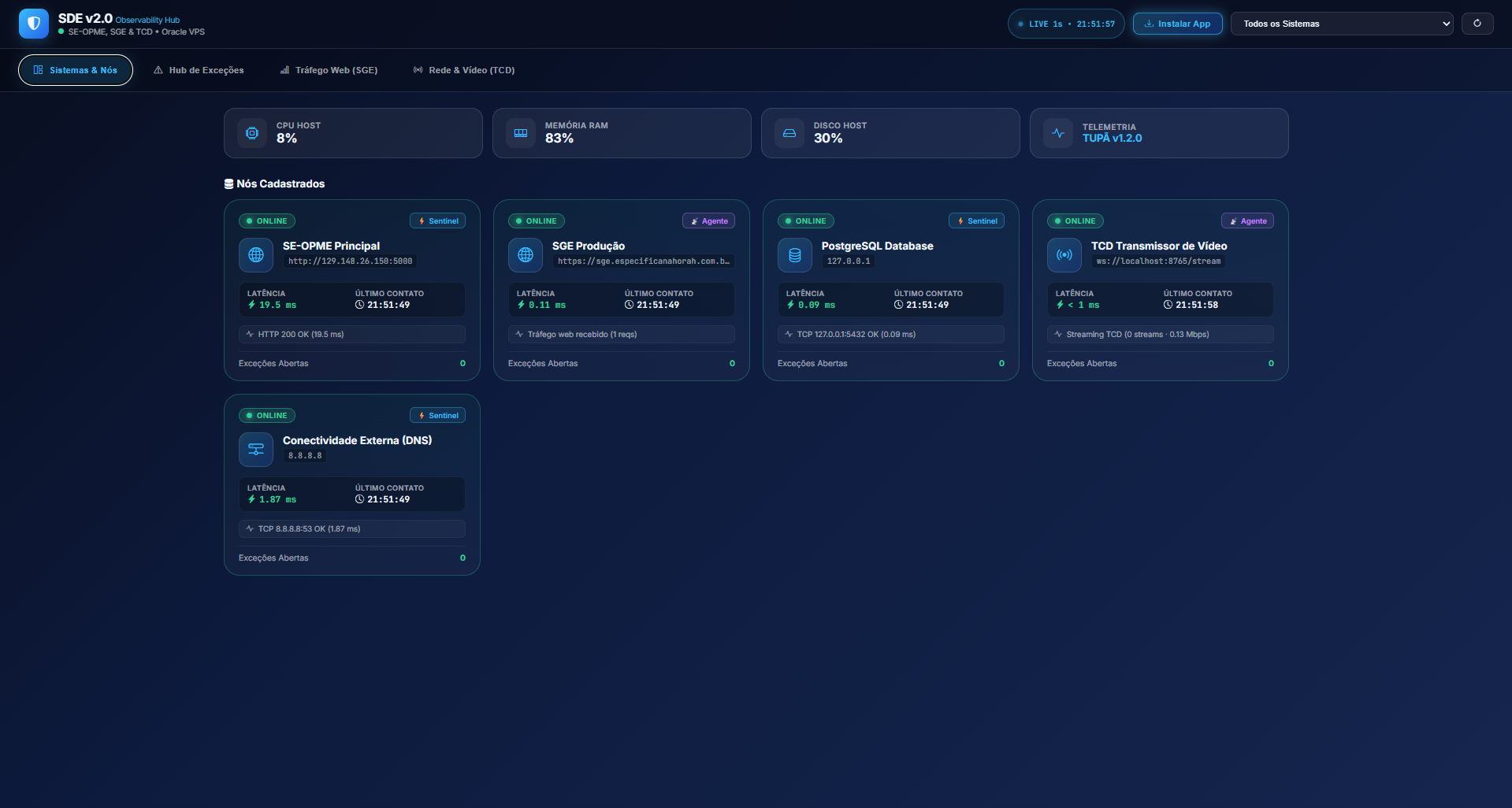Image resolution: width=1512 pixels, height=808 pixels.
Task: Click TCP 8.8.8.8:53 OK status line
Action: coord(352,528)
